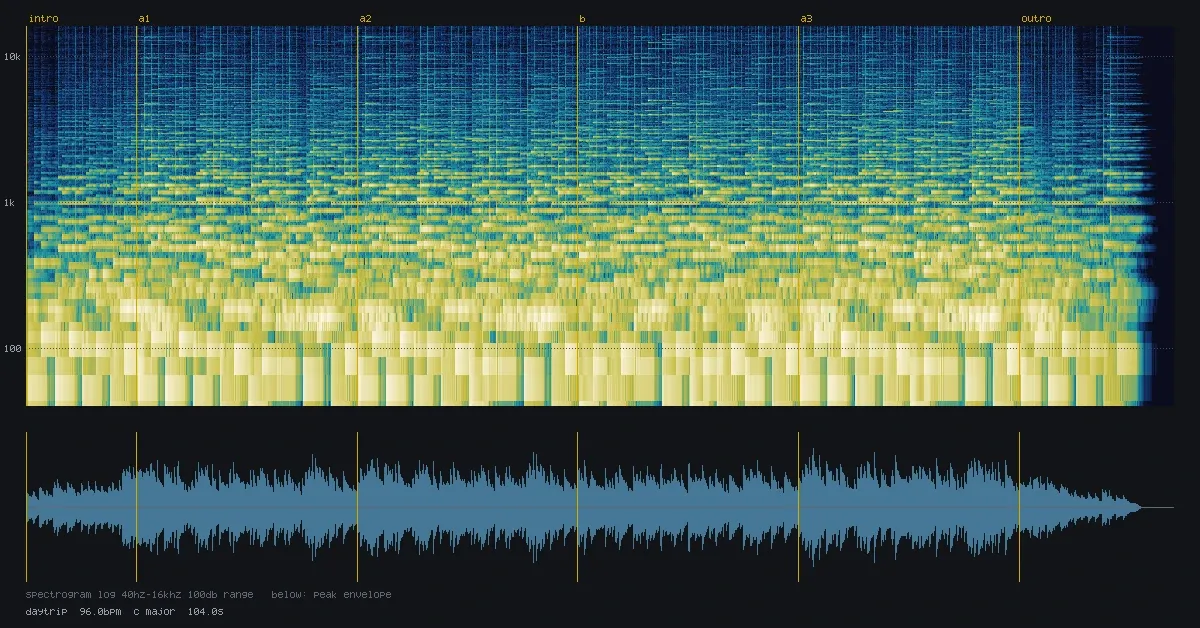This screenshot has width=1200, height=628.
Task: Select the "b" section marker label
Action: pos(582,19)
